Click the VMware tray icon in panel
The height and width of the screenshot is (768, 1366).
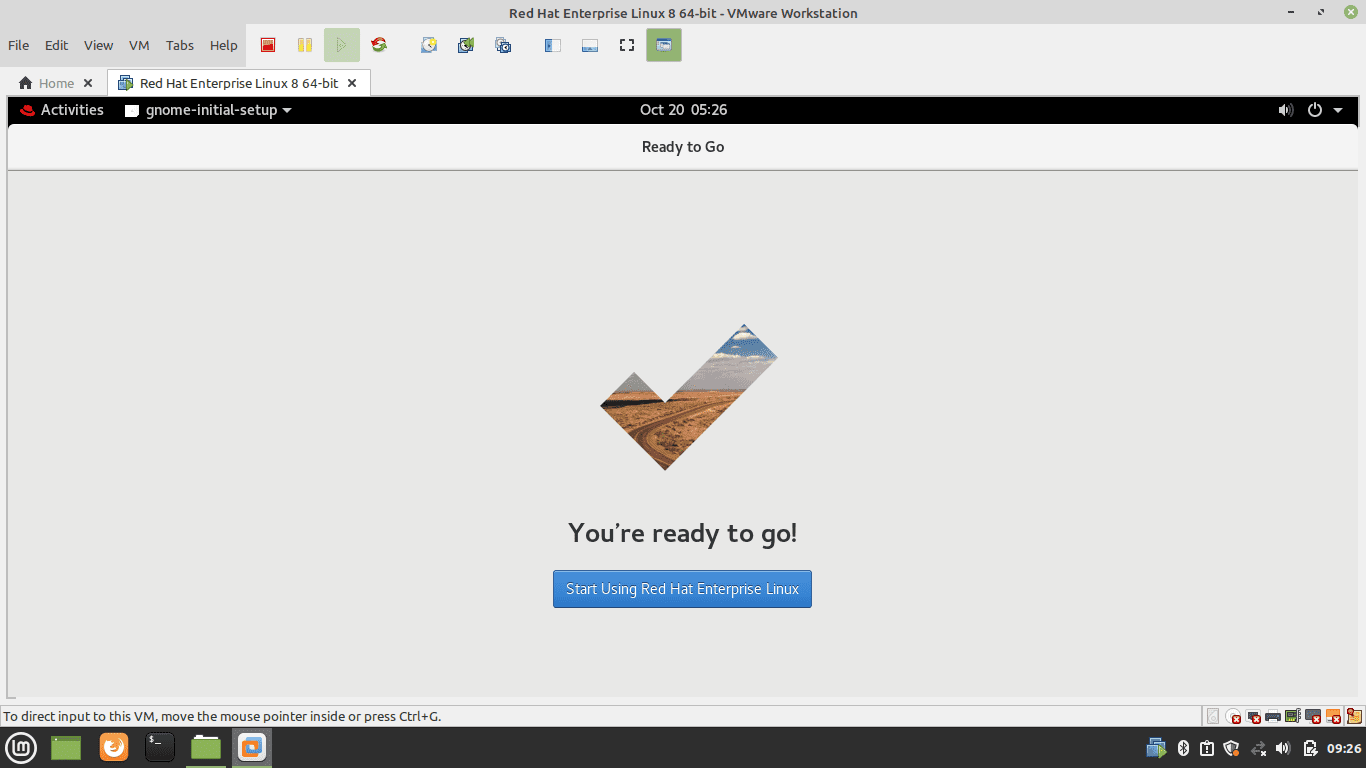[1156, 748]
